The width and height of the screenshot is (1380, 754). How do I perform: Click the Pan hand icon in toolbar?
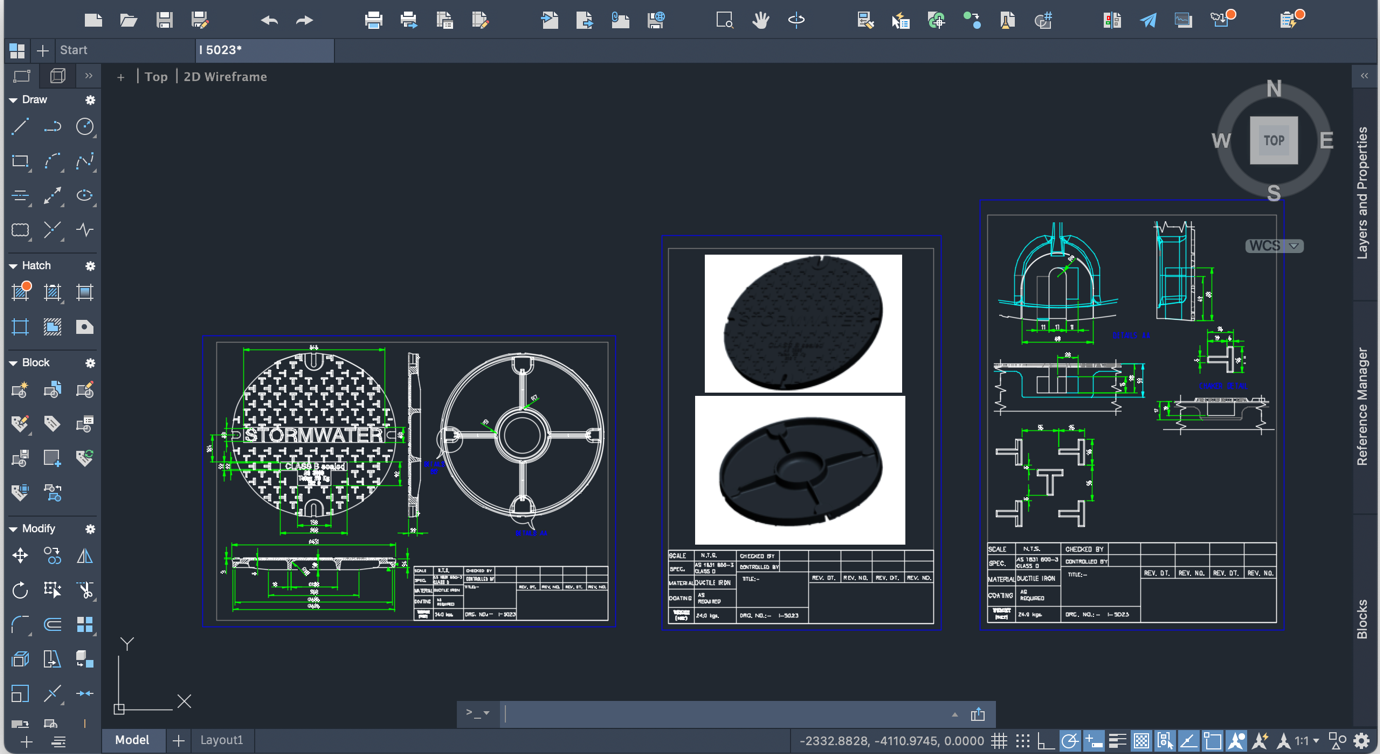point(760,20)
